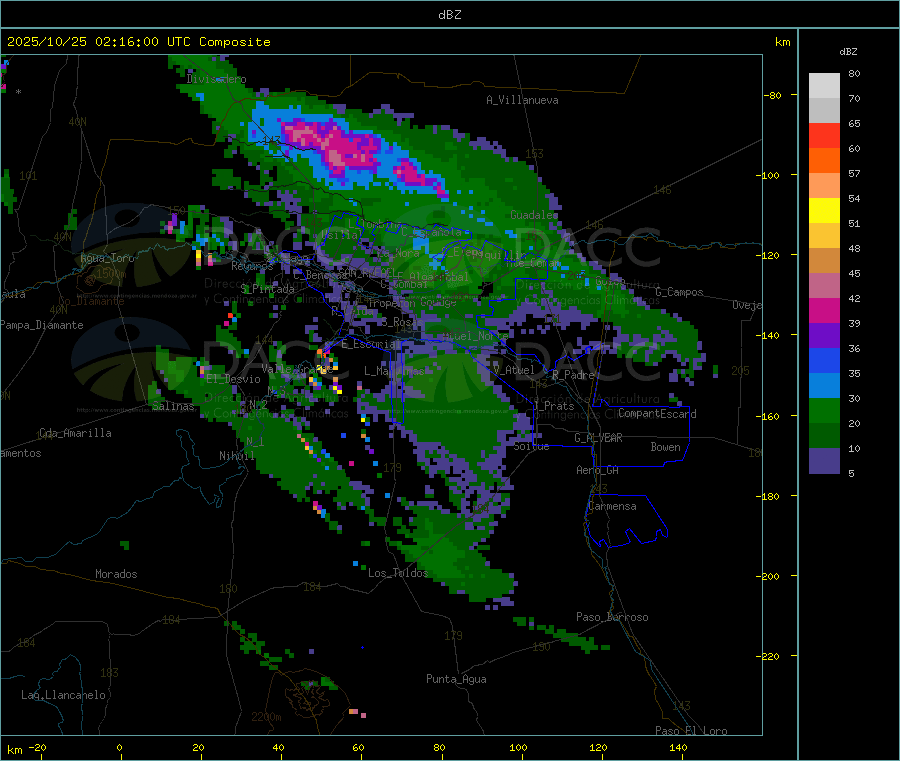Select the 65 dBZ red legend swatch
The width and height of the screenshot is (900, 761).
pos(824,135)
